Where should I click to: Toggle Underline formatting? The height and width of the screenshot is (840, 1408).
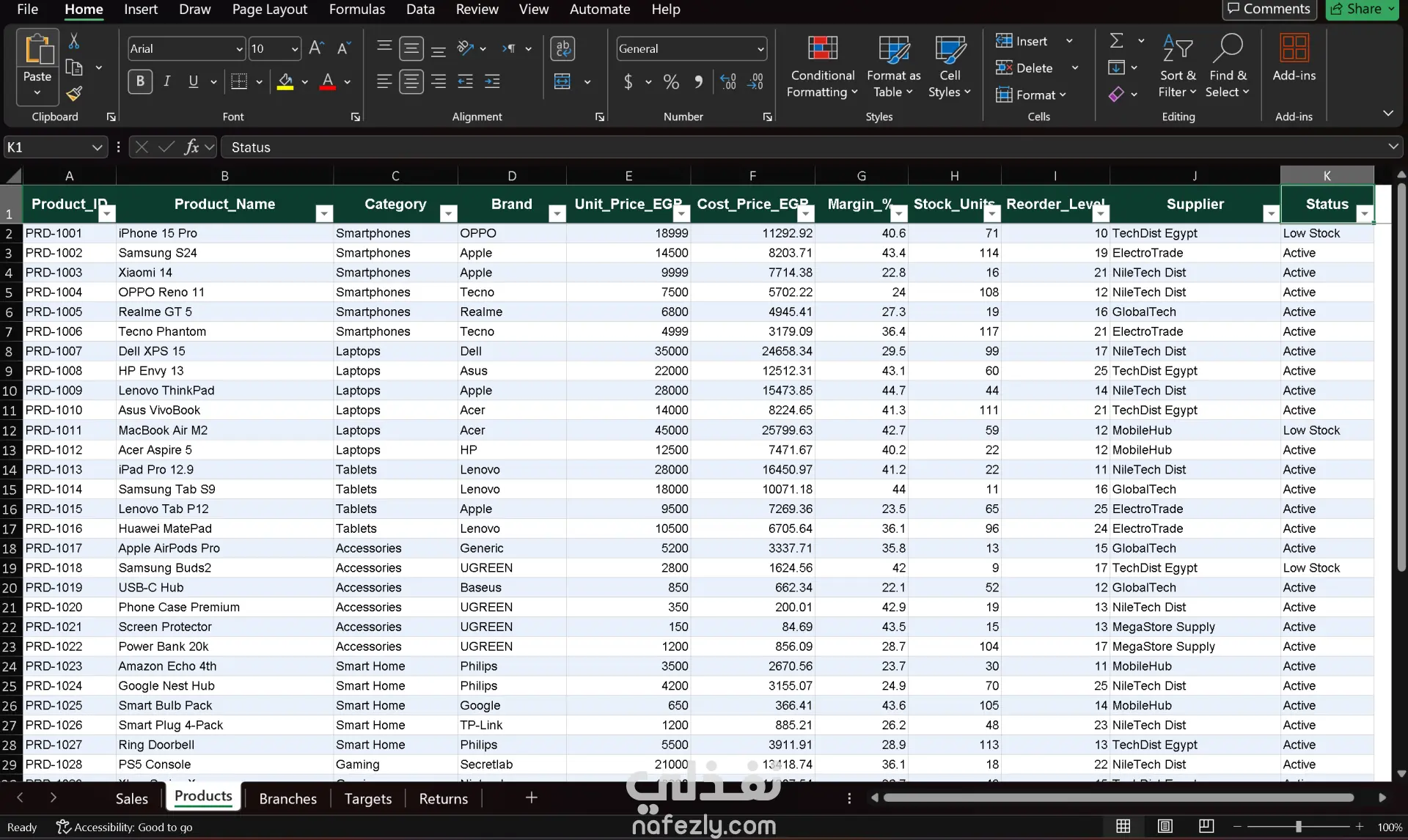tap(194, 81)
